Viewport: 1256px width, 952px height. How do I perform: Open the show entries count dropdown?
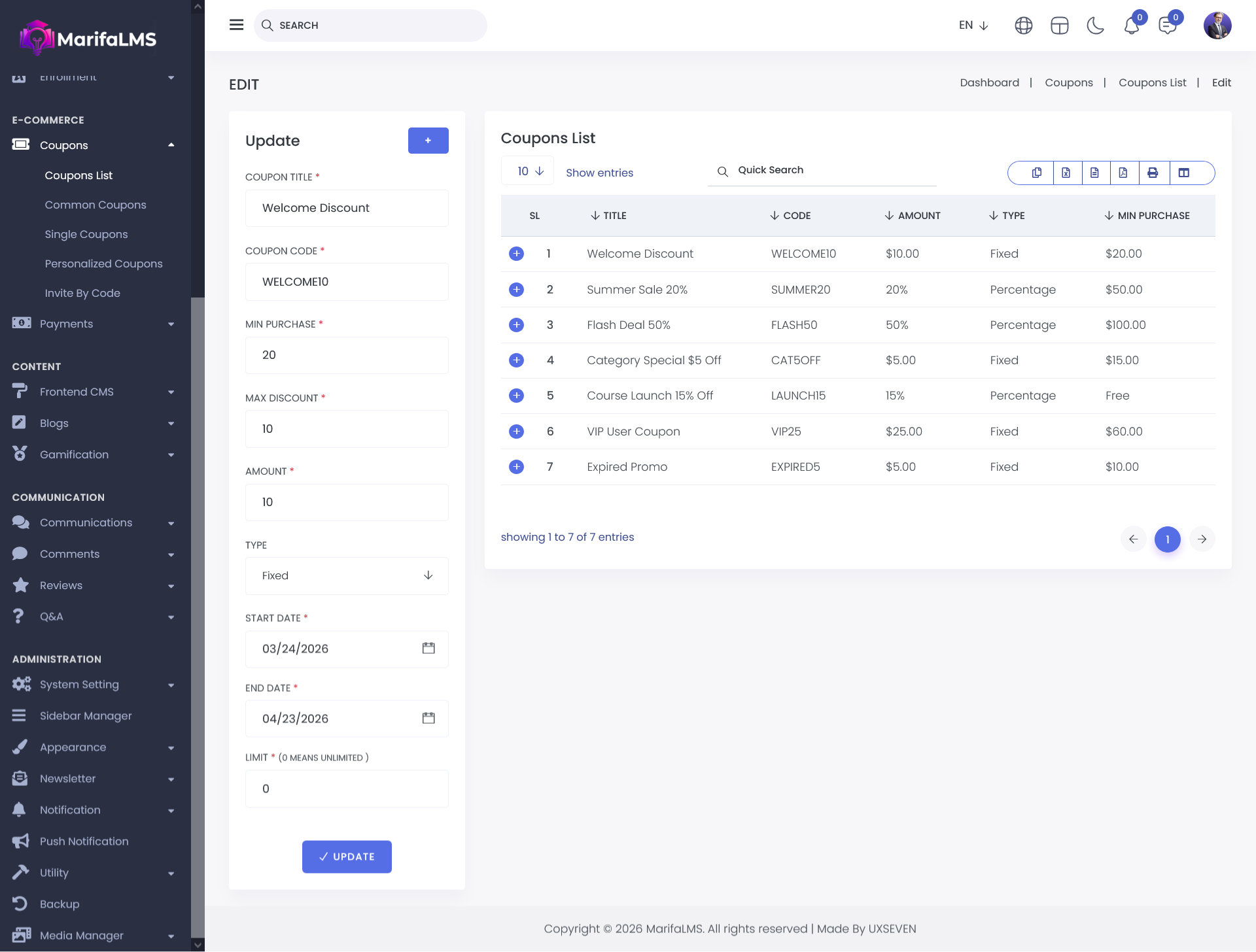click(x=529, y=171)
